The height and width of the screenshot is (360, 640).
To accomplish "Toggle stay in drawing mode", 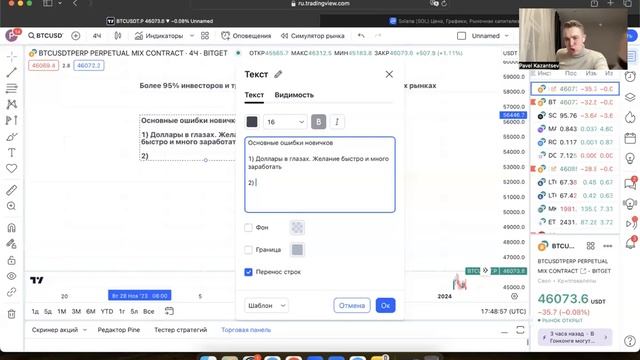I will pyautogui.click(x=11, y=244).
